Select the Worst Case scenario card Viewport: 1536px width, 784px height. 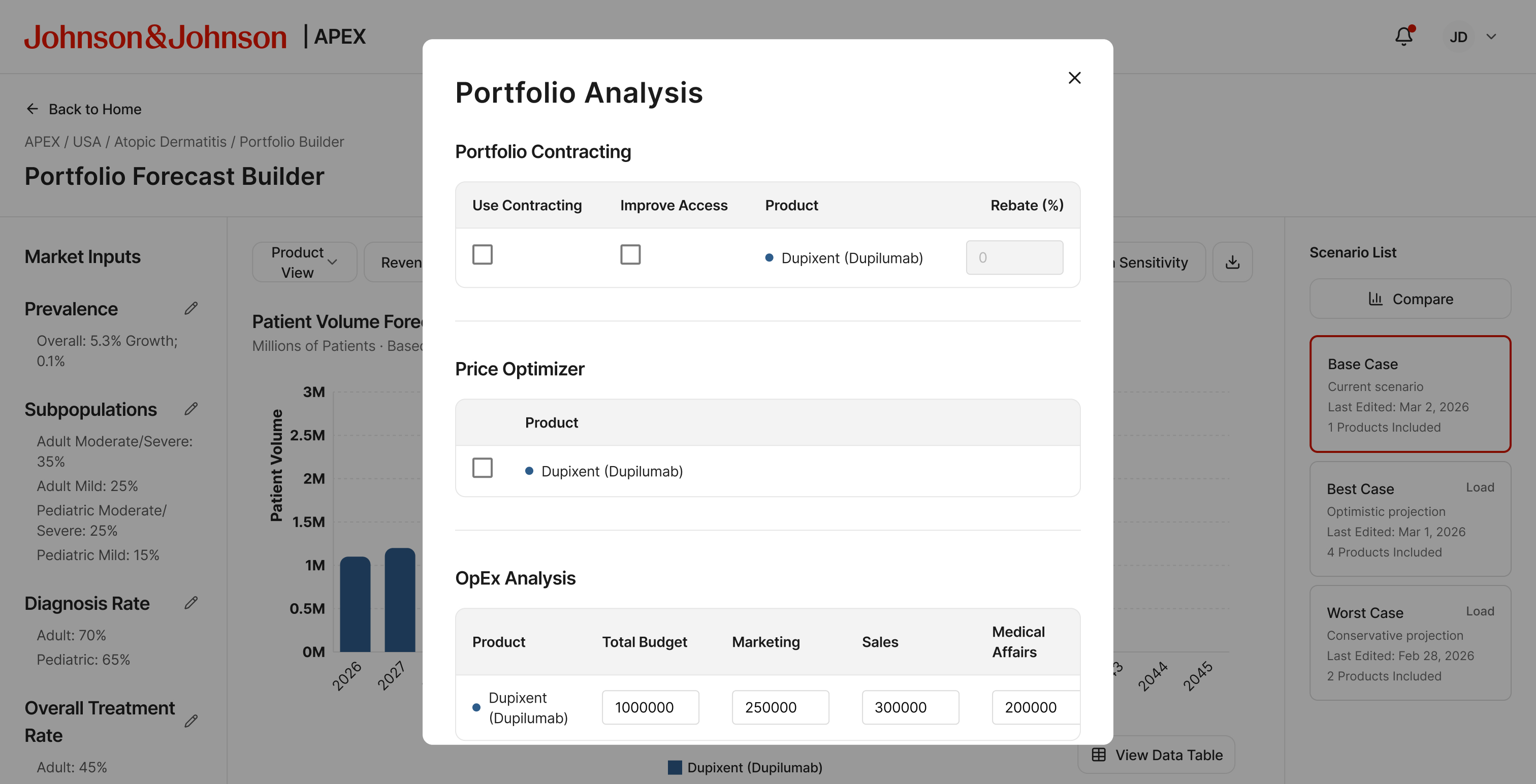tap(1410, 643)
